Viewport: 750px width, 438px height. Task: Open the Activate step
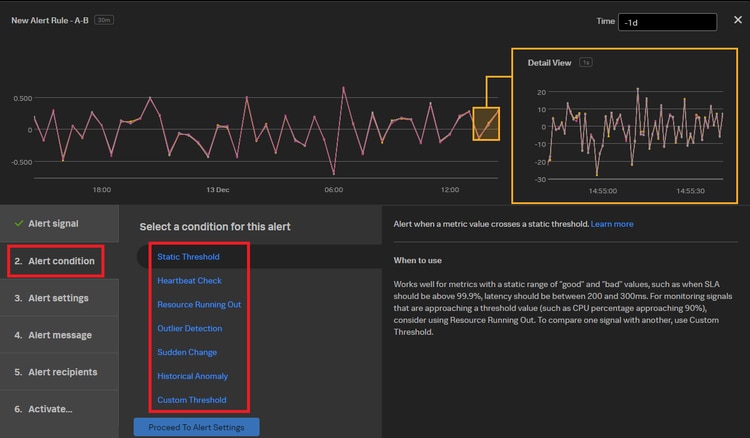coord(50,409)
